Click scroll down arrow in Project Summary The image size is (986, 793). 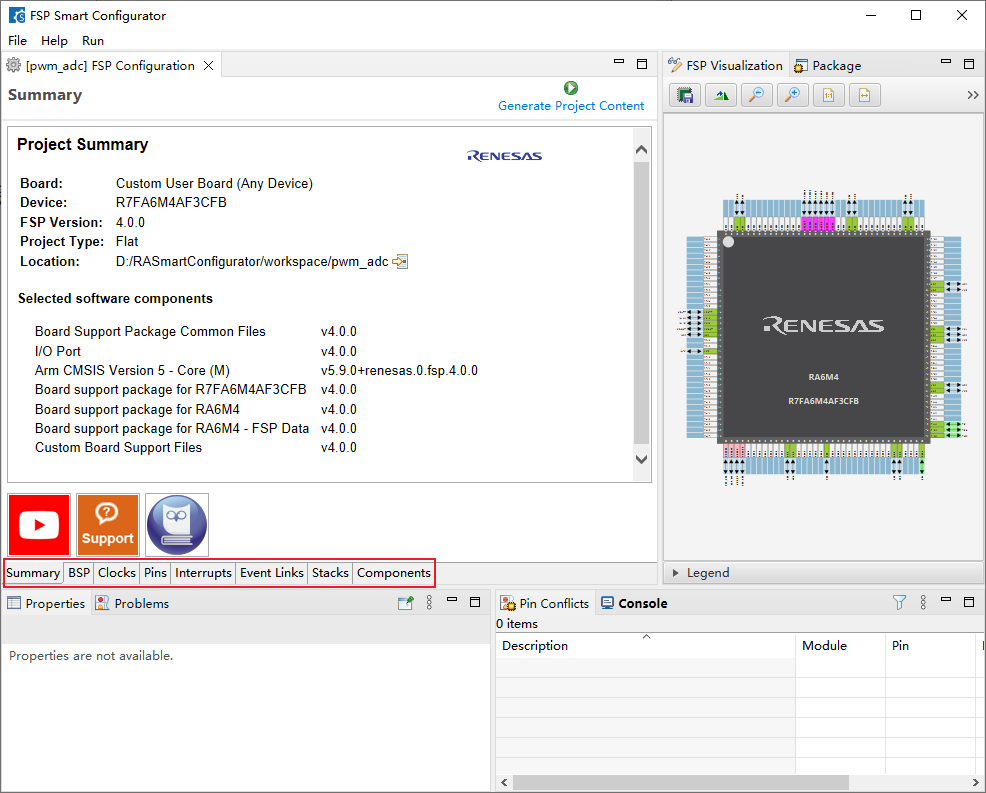(x=641, y=459)
